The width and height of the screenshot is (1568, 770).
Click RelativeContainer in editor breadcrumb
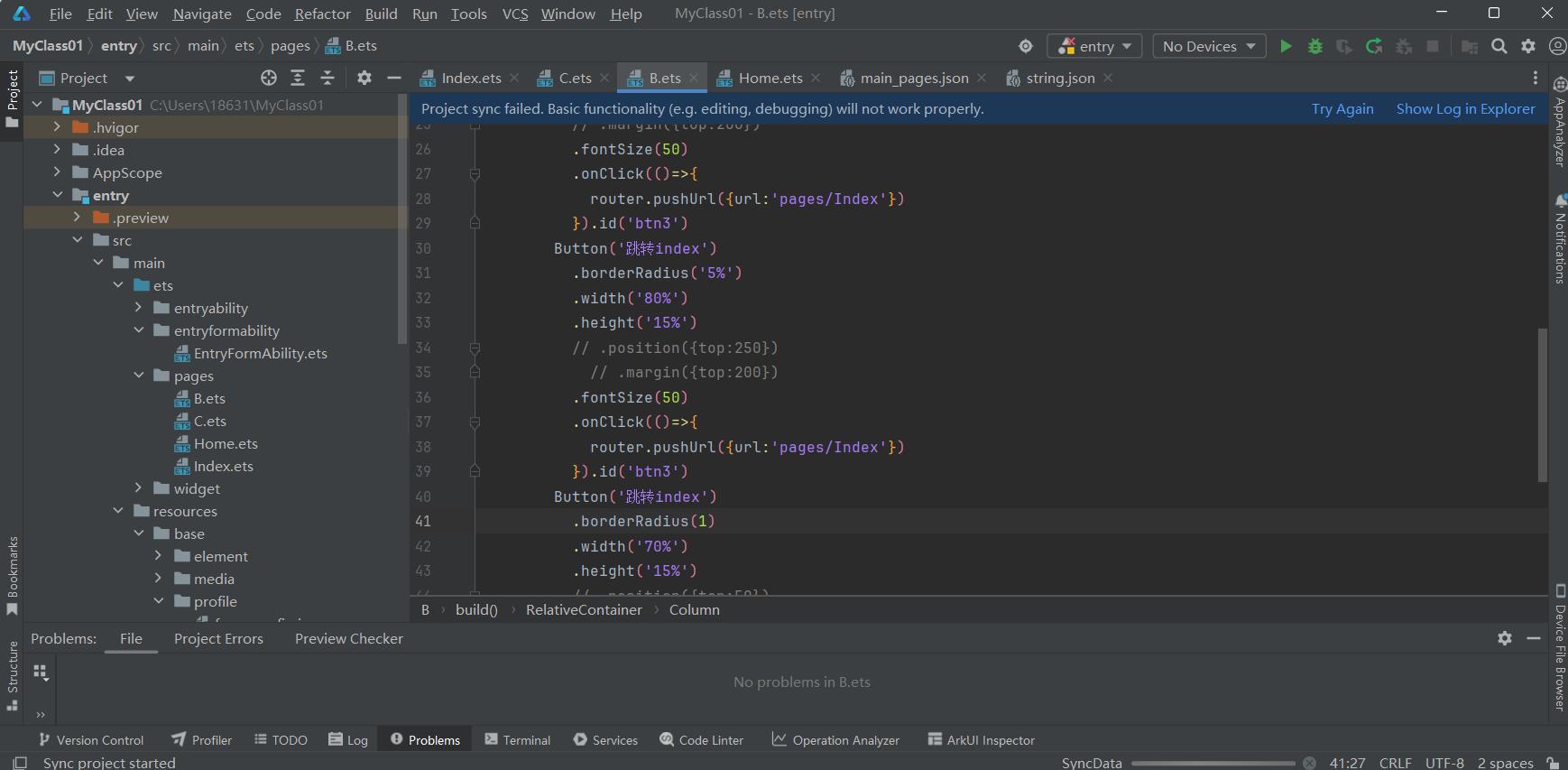(584, 609)
